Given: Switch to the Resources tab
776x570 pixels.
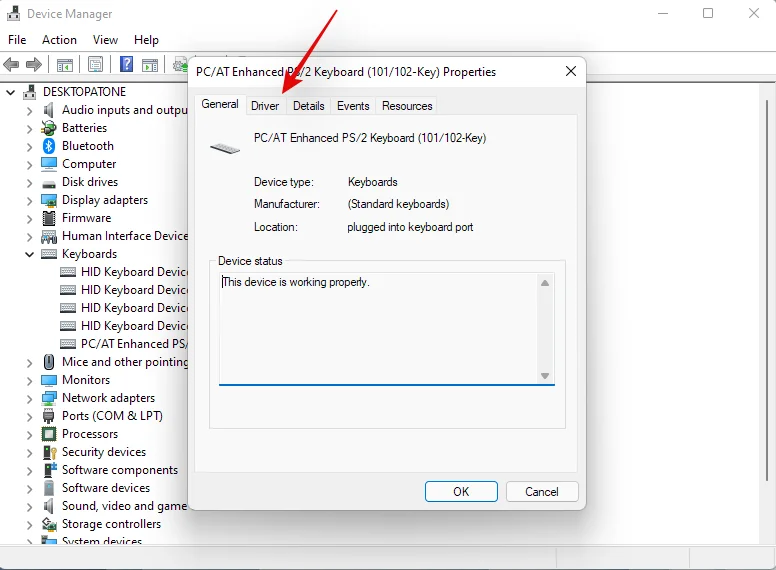Looking at the screenshot, I should pos(407,106).
